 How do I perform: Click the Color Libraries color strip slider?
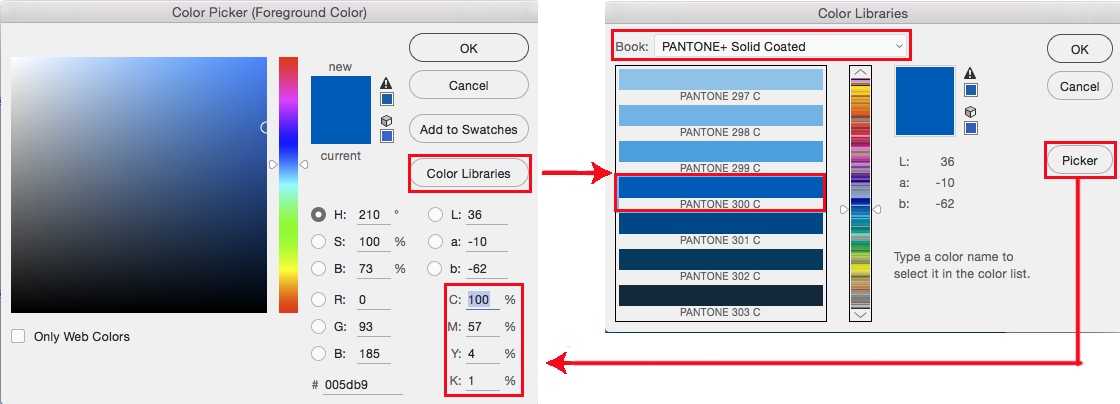tap(861, 193)
